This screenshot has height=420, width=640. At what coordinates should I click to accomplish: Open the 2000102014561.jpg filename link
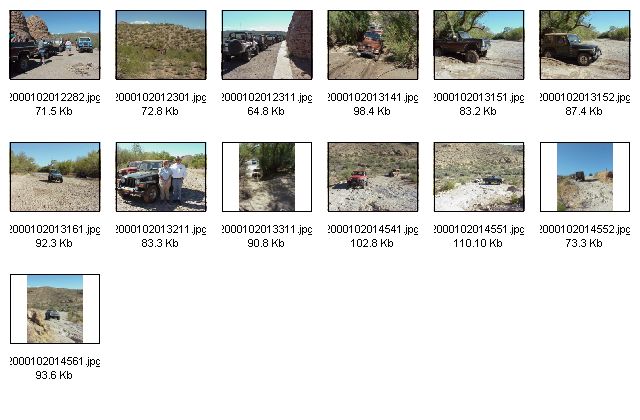[x=55, y=361]
